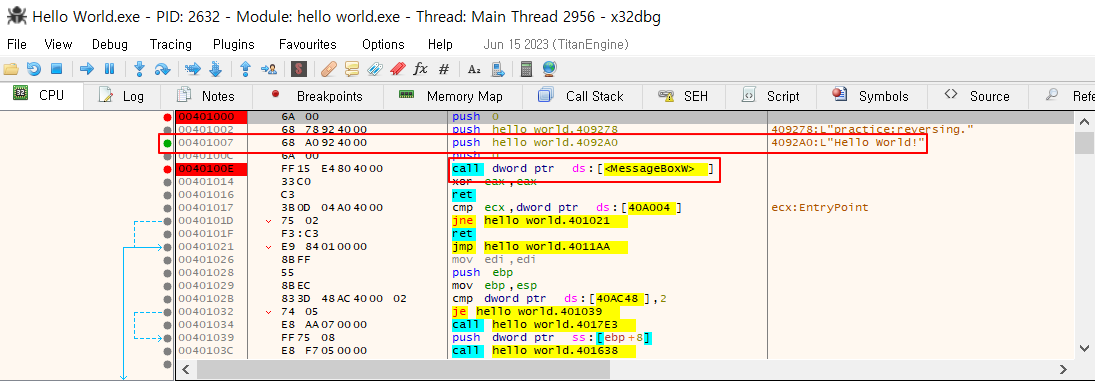Switch to the Source tab
The image size is (1095, 381).
point(977,96)
